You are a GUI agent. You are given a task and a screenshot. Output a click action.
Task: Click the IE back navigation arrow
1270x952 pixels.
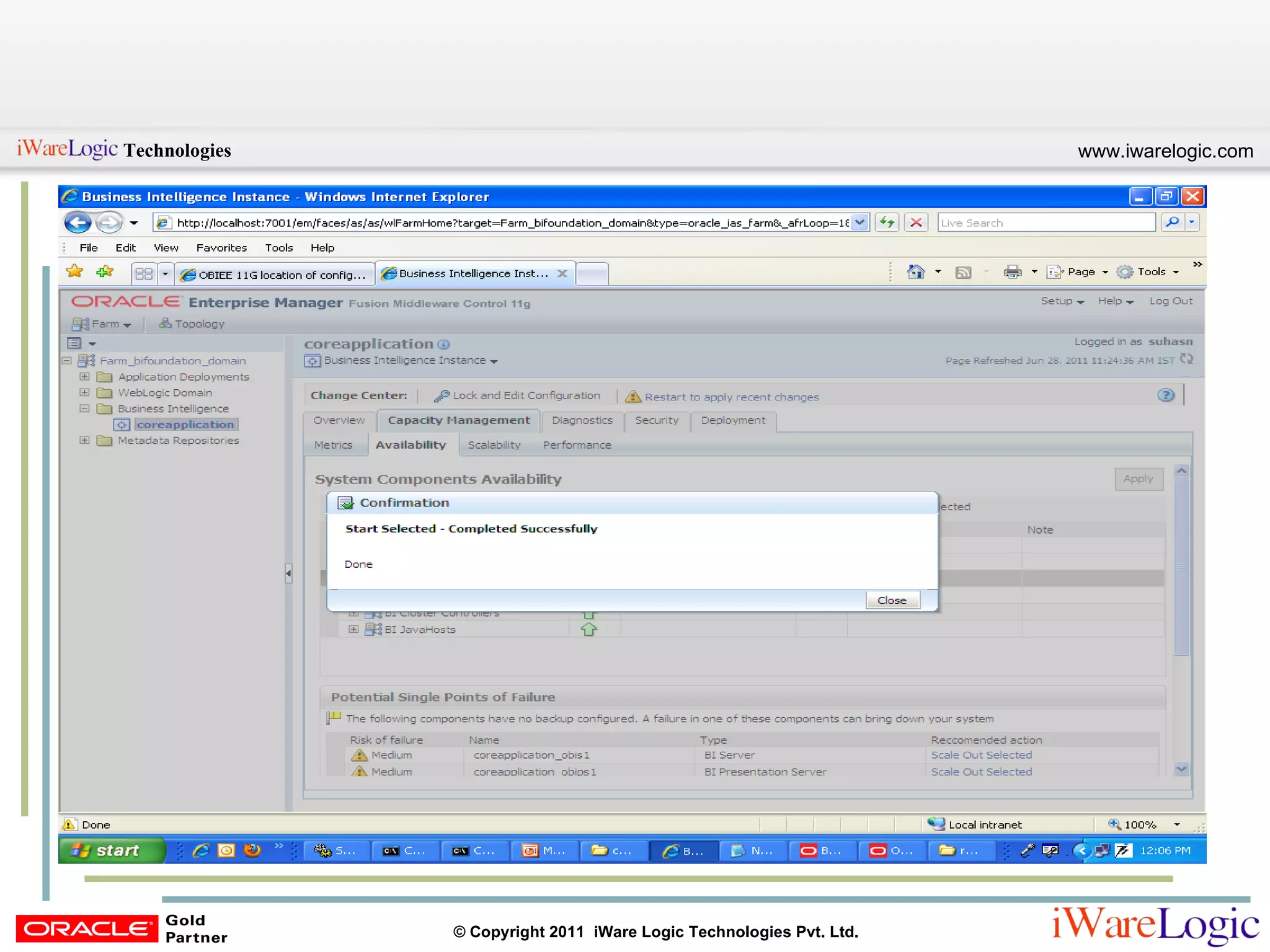(78, 223)
